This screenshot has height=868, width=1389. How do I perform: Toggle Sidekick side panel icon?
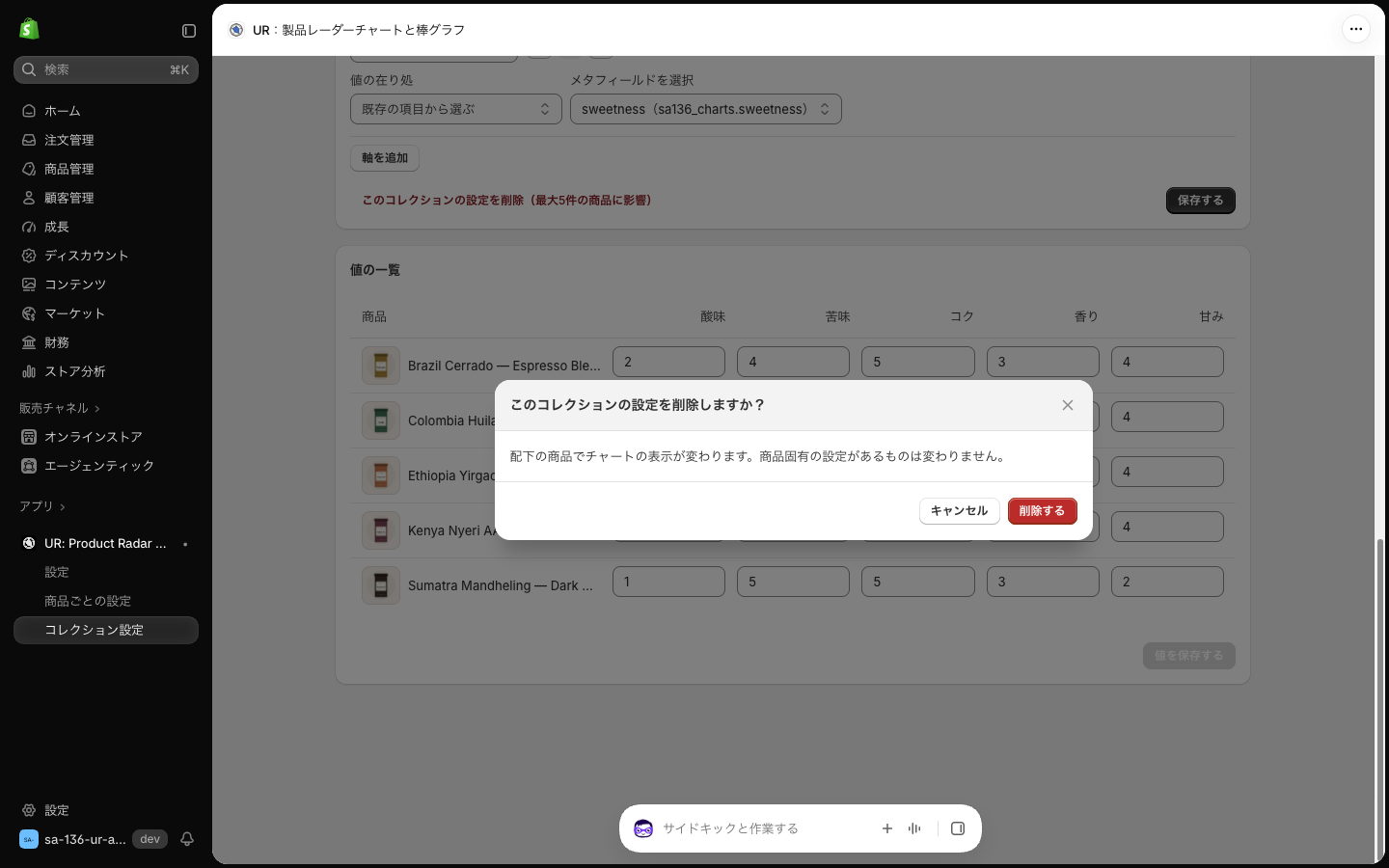[x=958, y=828]
